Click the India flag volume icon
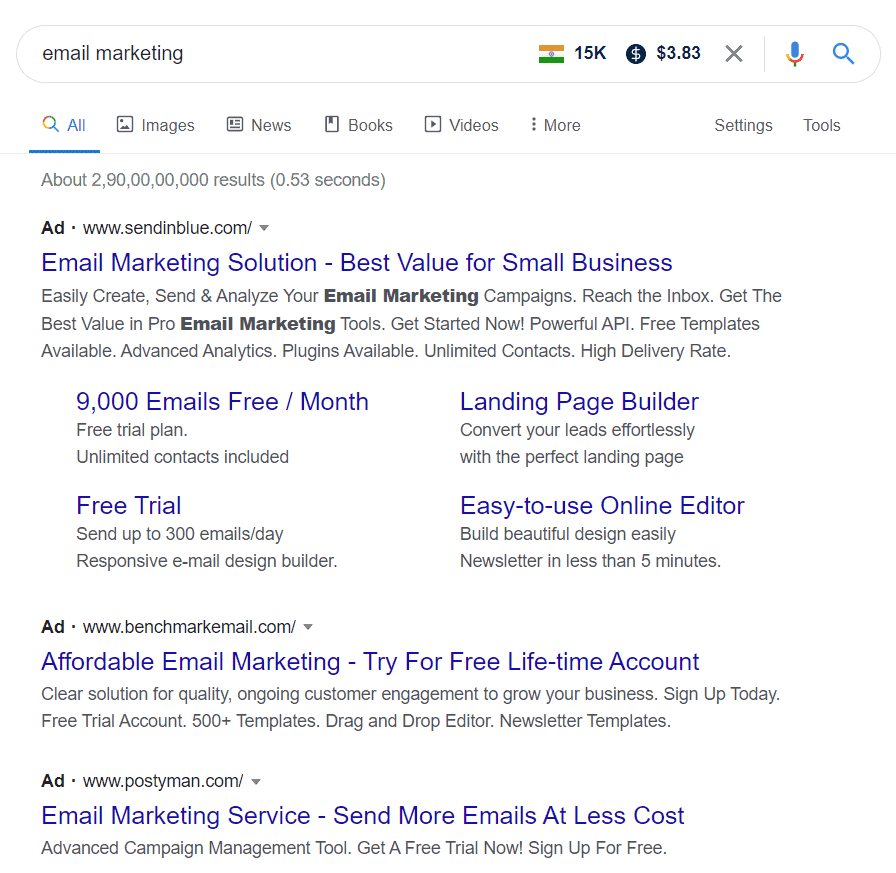This screenshot has width=896, height=873. [551, 54]
